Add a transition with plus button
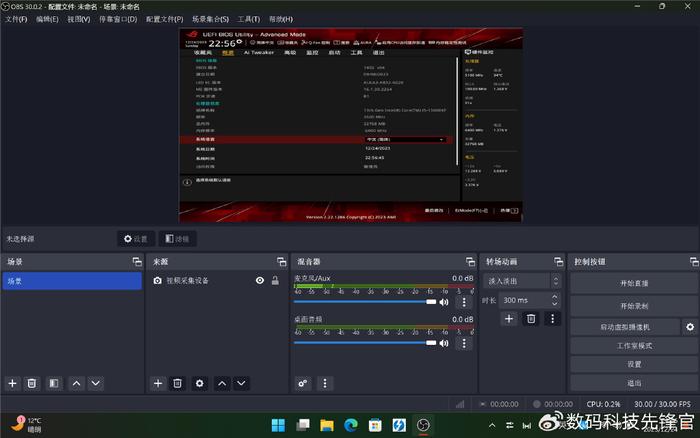The height and width of the screenshot is (438, 700). pyautogui.click(x=509, y=319)
